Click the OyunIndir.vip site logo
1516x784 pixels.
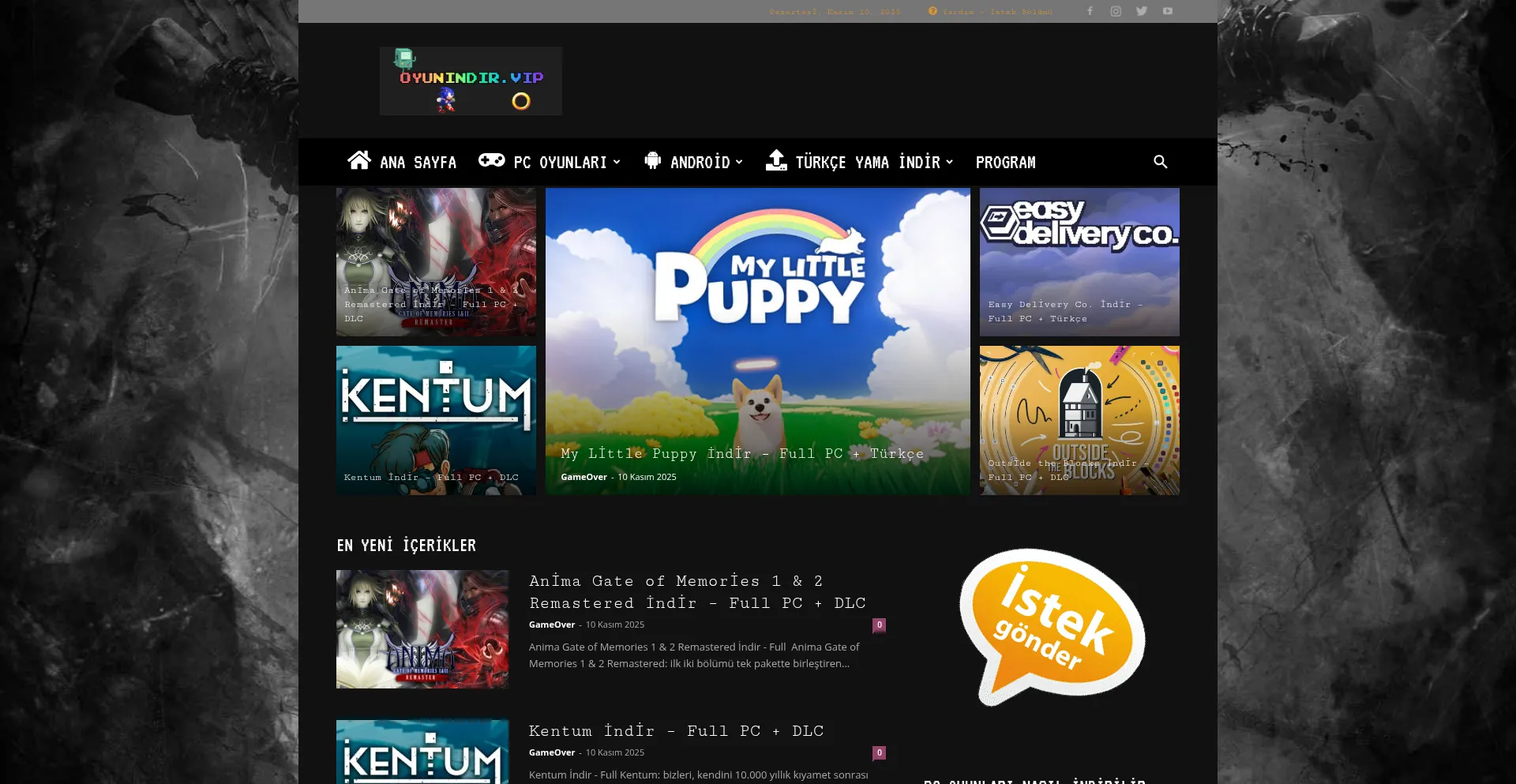471,81
